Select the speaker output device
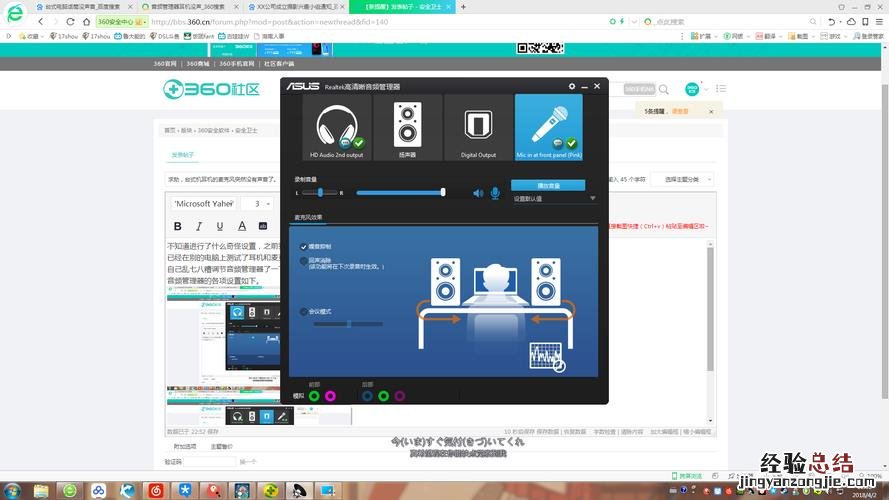Viewport: 889px width, 500px height. (x=408, y=128)
